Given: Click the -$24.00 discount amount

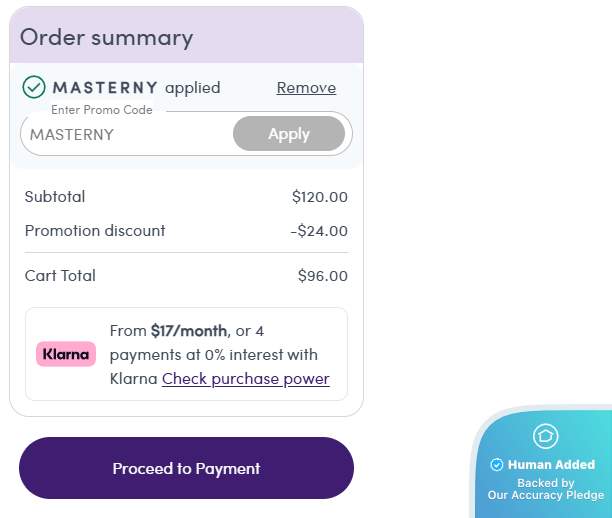Looking at the screenshot, I should (x=319, y=231).
